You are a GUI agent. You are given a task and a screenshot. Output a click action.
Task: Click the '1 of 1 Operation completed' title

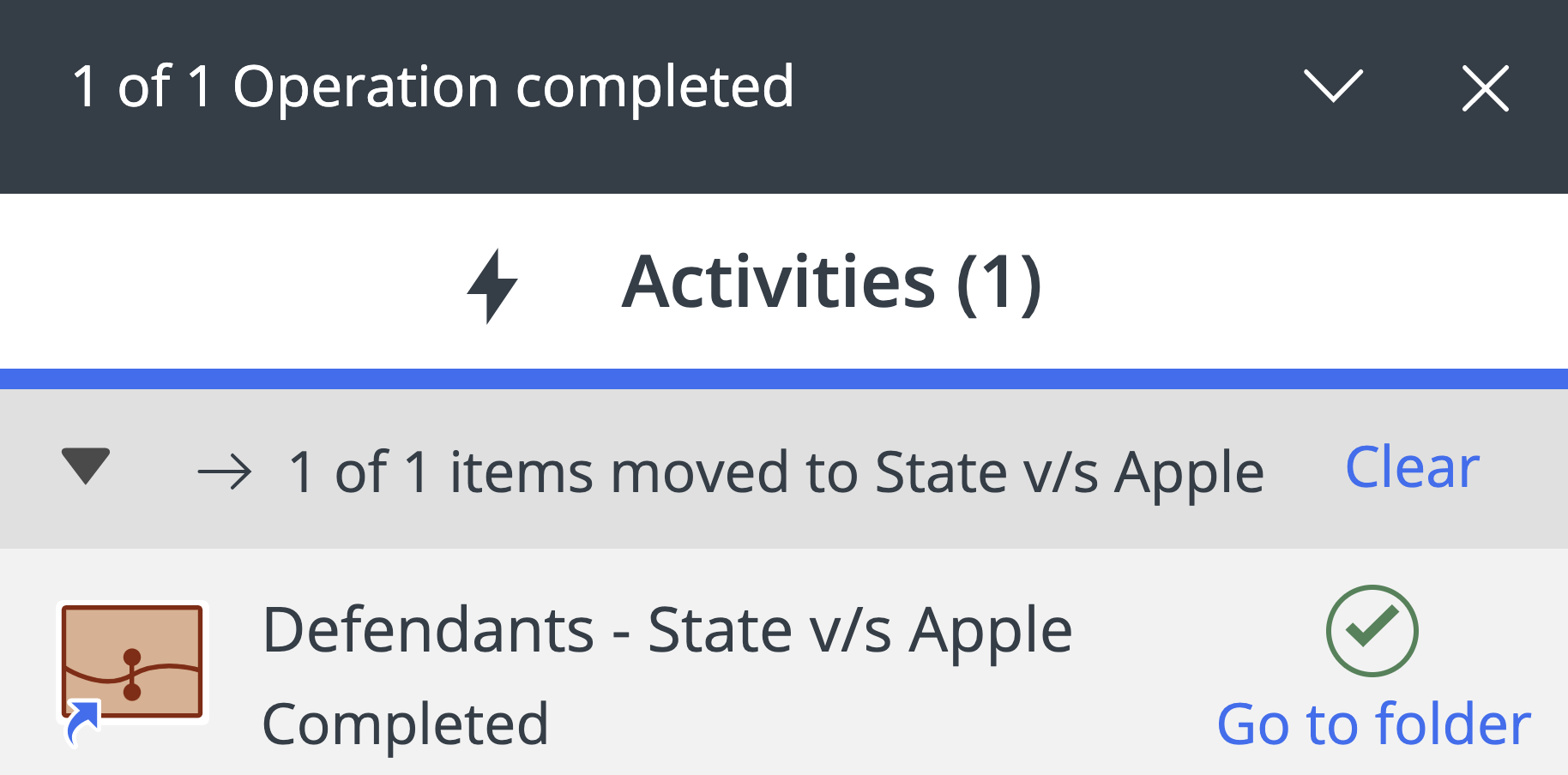(433, 87)
